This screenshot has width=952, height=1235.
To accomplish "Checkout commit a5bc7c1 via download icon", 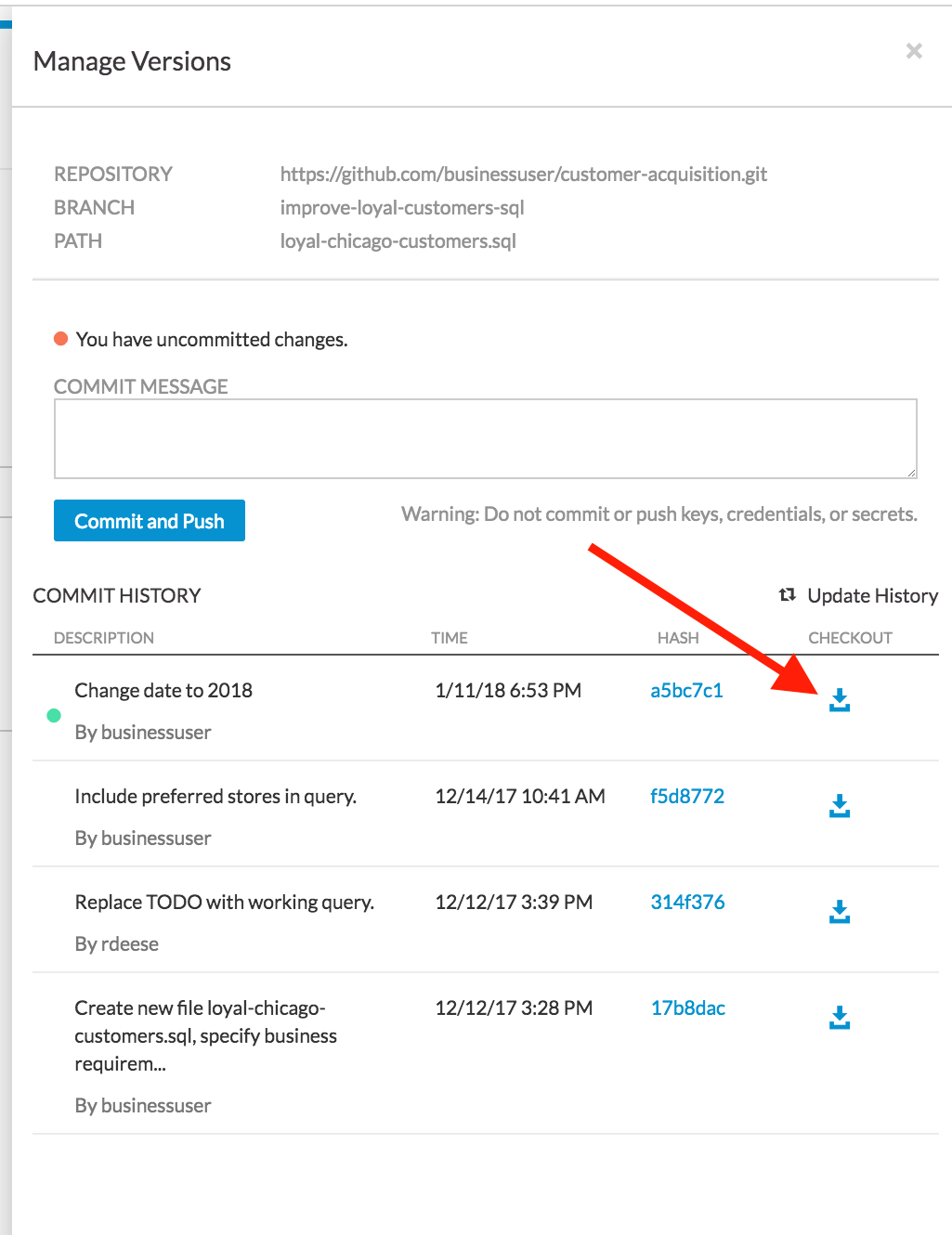I will tap(840, 700).
